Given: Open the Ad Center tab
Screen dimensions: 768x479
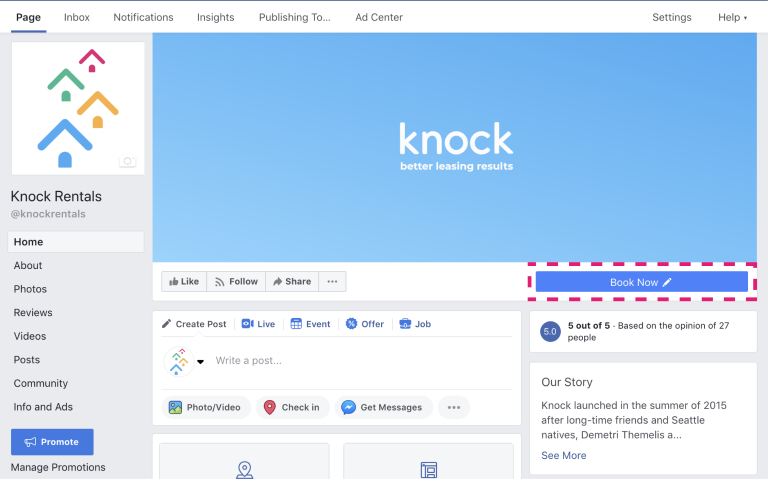Looking at the screenshot, I should click(x=379, y=17).
